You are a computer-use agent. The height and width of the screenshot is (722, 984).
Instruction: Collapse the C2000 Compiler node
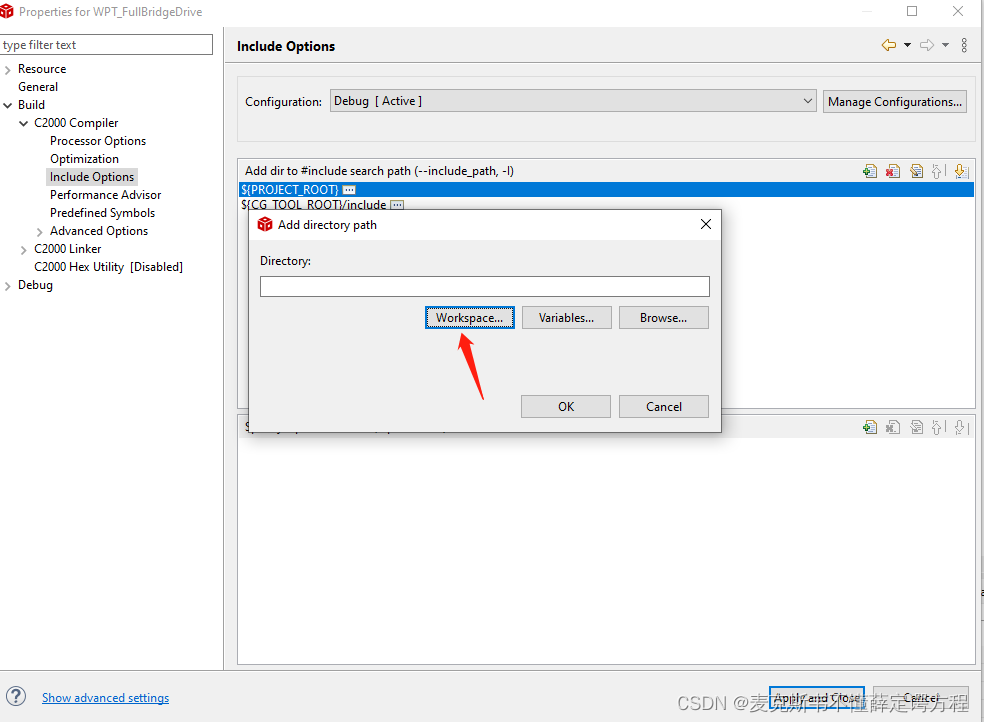pyautogui.click(x=24, y=124)
